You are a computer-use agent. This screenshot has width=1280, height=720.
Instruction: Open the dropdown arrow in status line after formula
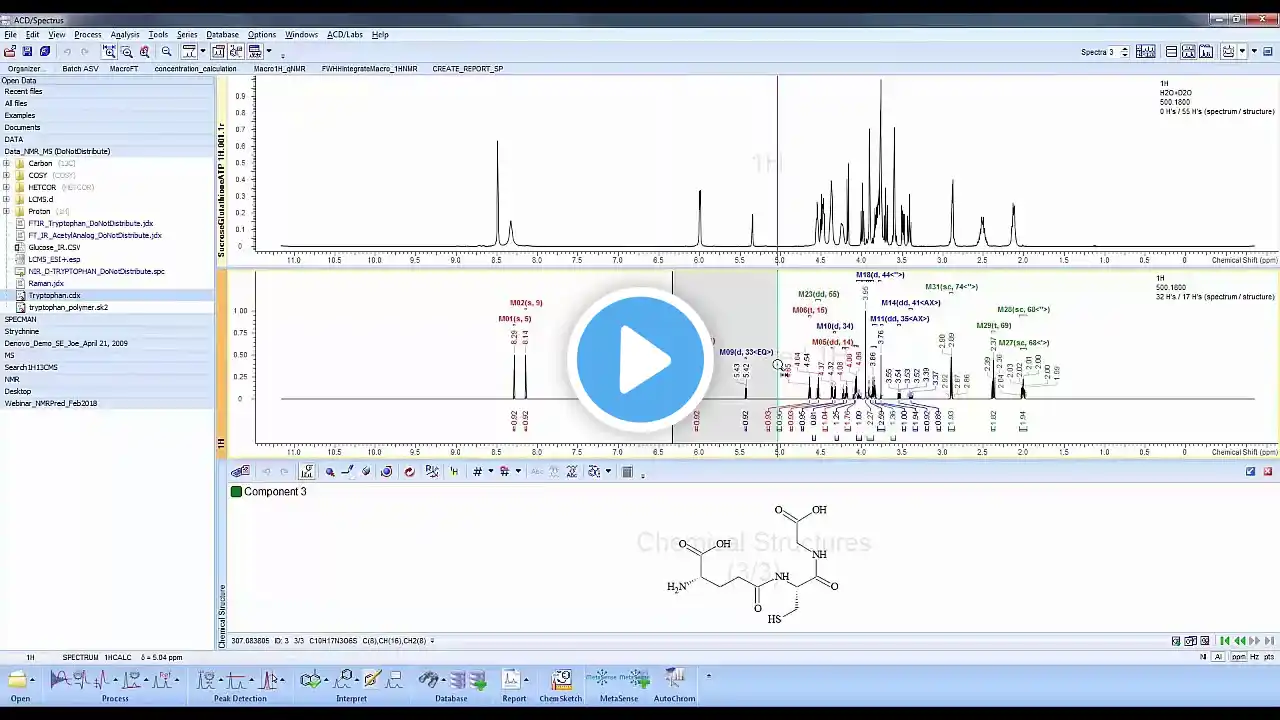[432, 641]
